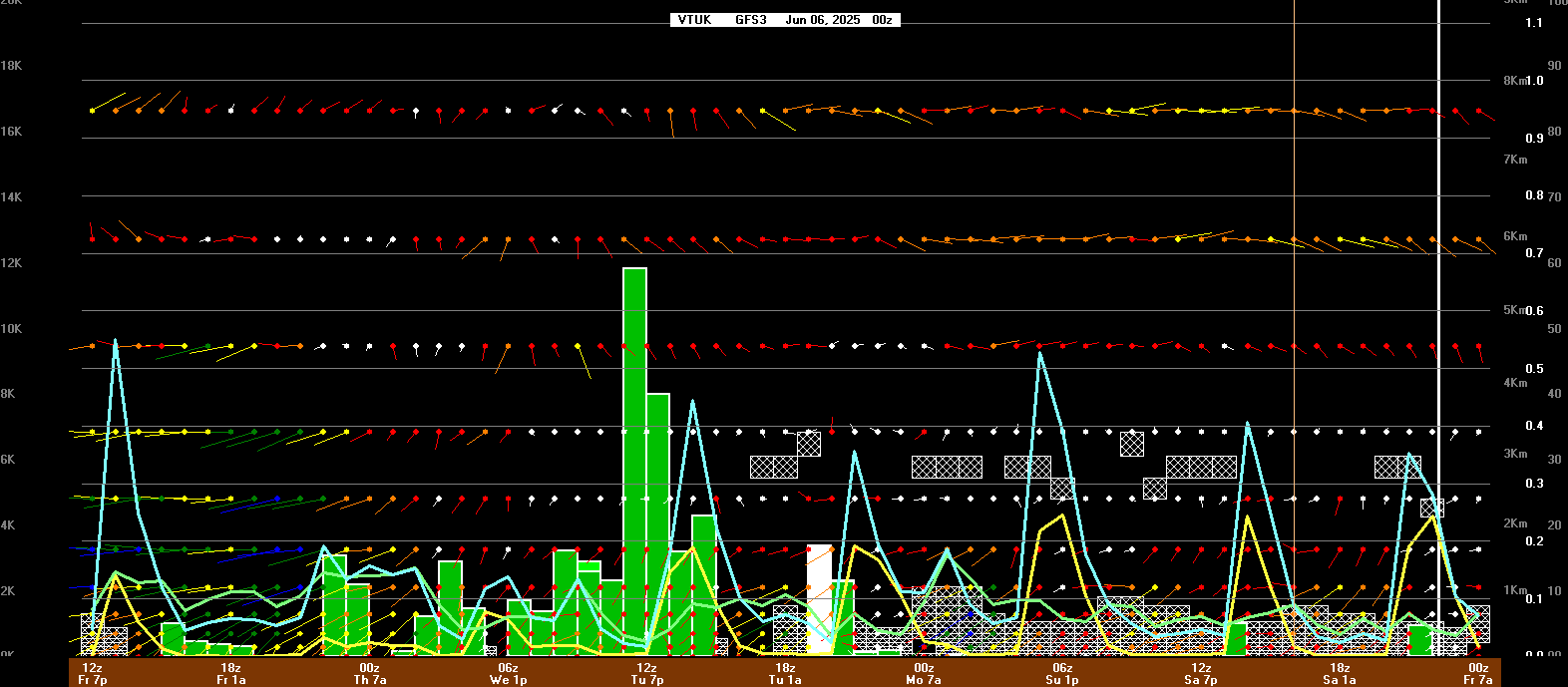Click the tallest green precipitation bar
The height and width of the screenshot is (687, 1568).
(634, 461)
